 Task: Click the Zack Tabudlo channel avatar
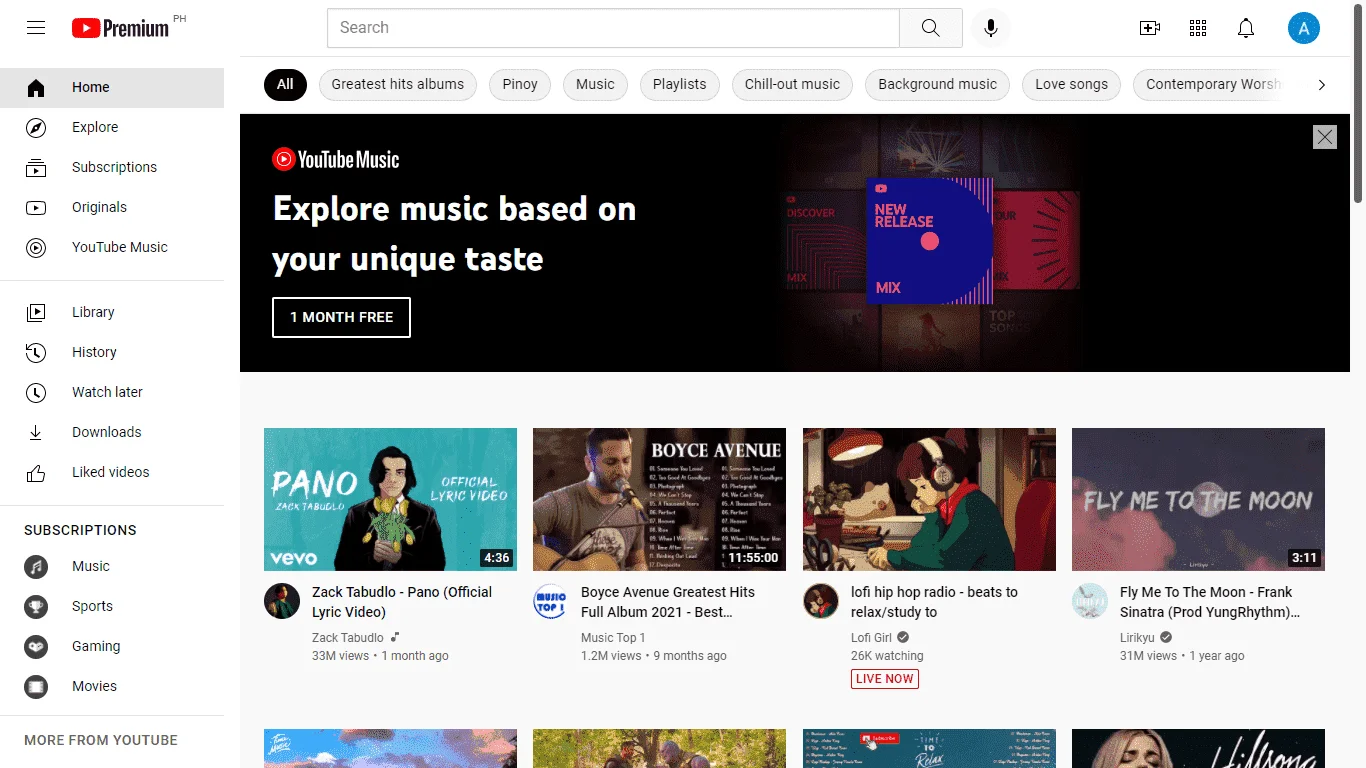(x=282, y=601)
